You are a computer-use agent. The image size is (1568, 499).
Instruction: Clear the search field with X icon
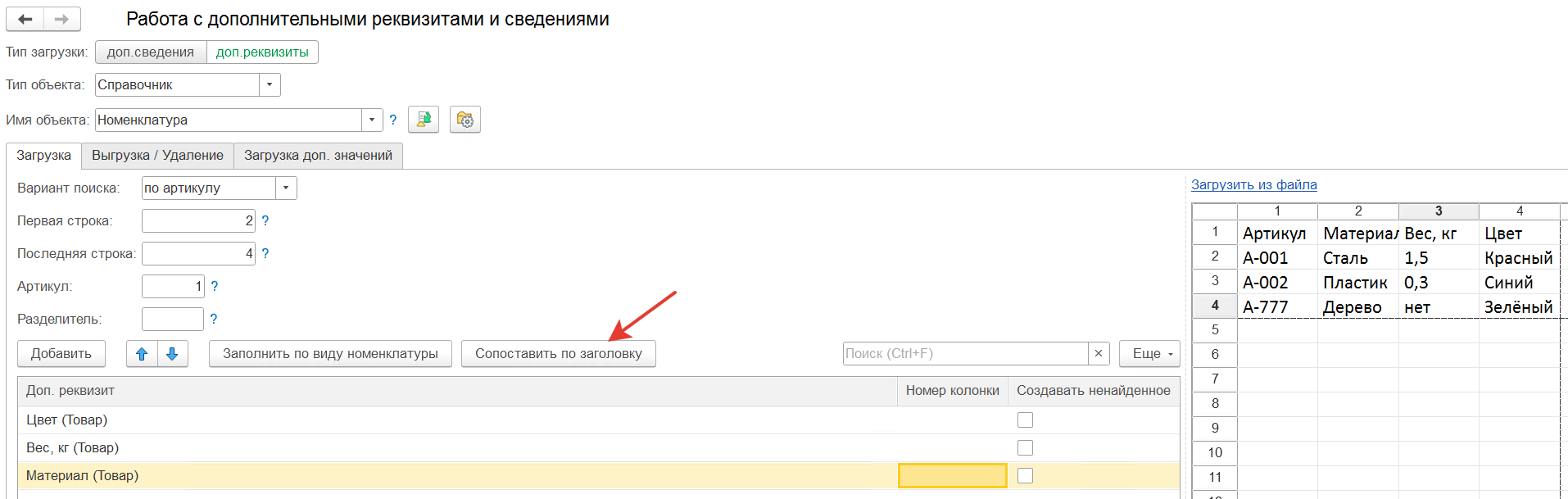click(x=1099, y=354)
